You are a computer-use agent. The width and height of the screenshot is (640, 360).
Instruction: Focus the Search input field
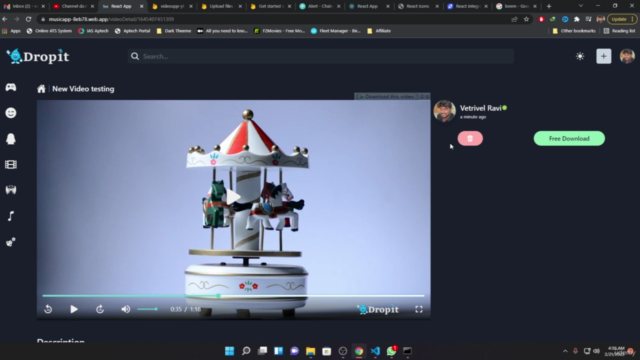[x=321, y=56]
